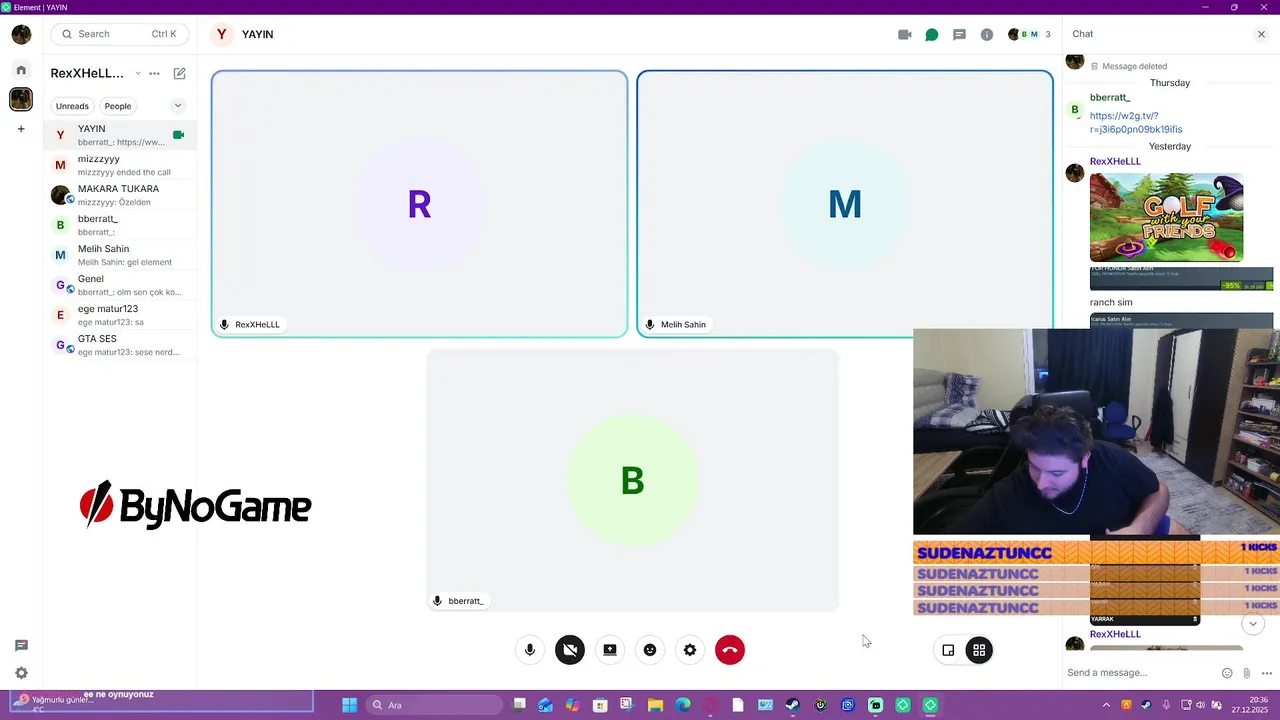This screenshot has height=720, width=1280.
Task: Open call settings gear
Action: 690,650
